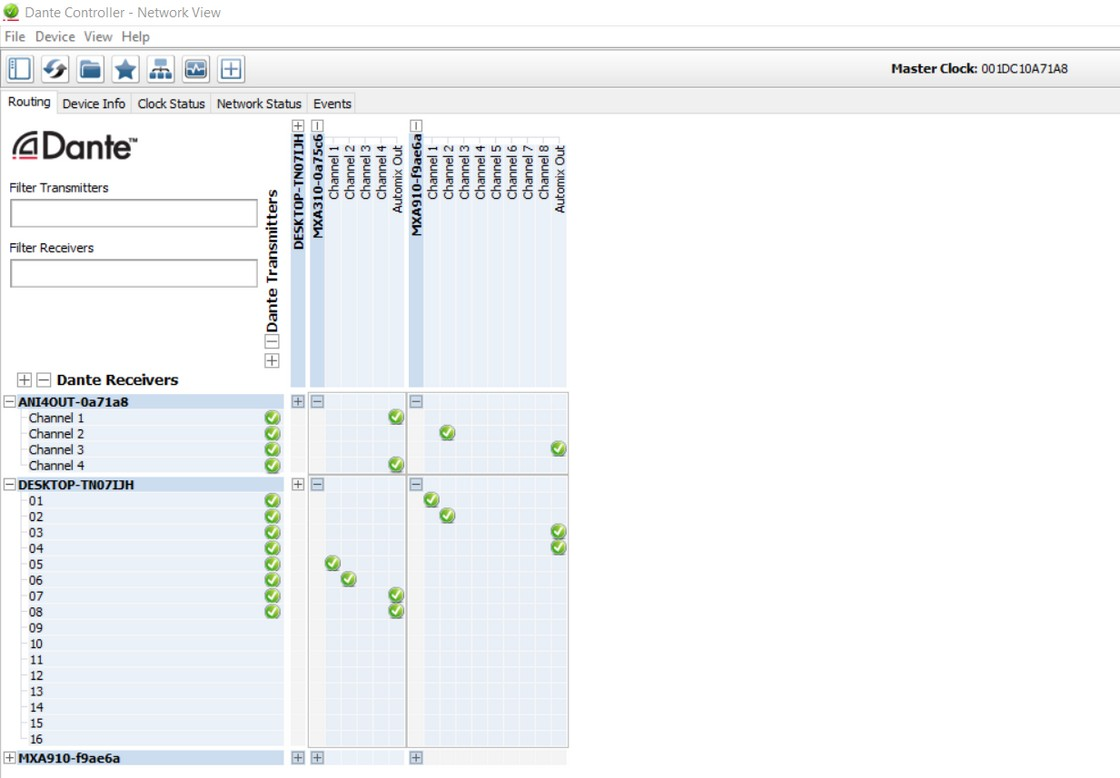This screenshot has width=1120, height=778.
Task: Click status icon beside DESKTOP receiver 08
Action: [272, 612]
